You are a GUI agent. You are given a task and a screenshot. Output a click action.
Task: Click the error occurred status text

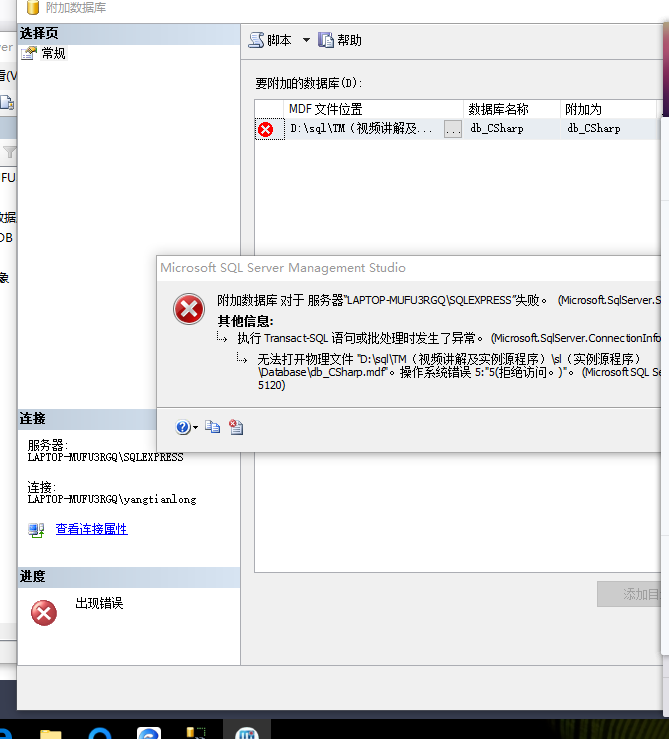tap(99, 603)
